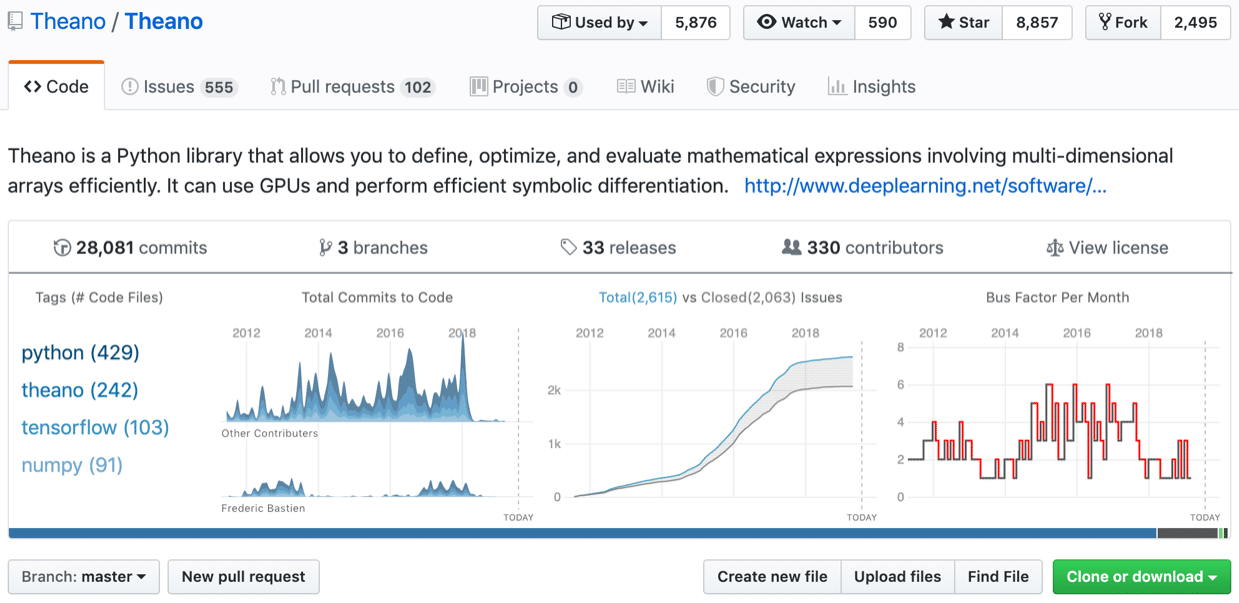Click the Projects board icon
1239x603 pixels.
[x=479, y=87]
